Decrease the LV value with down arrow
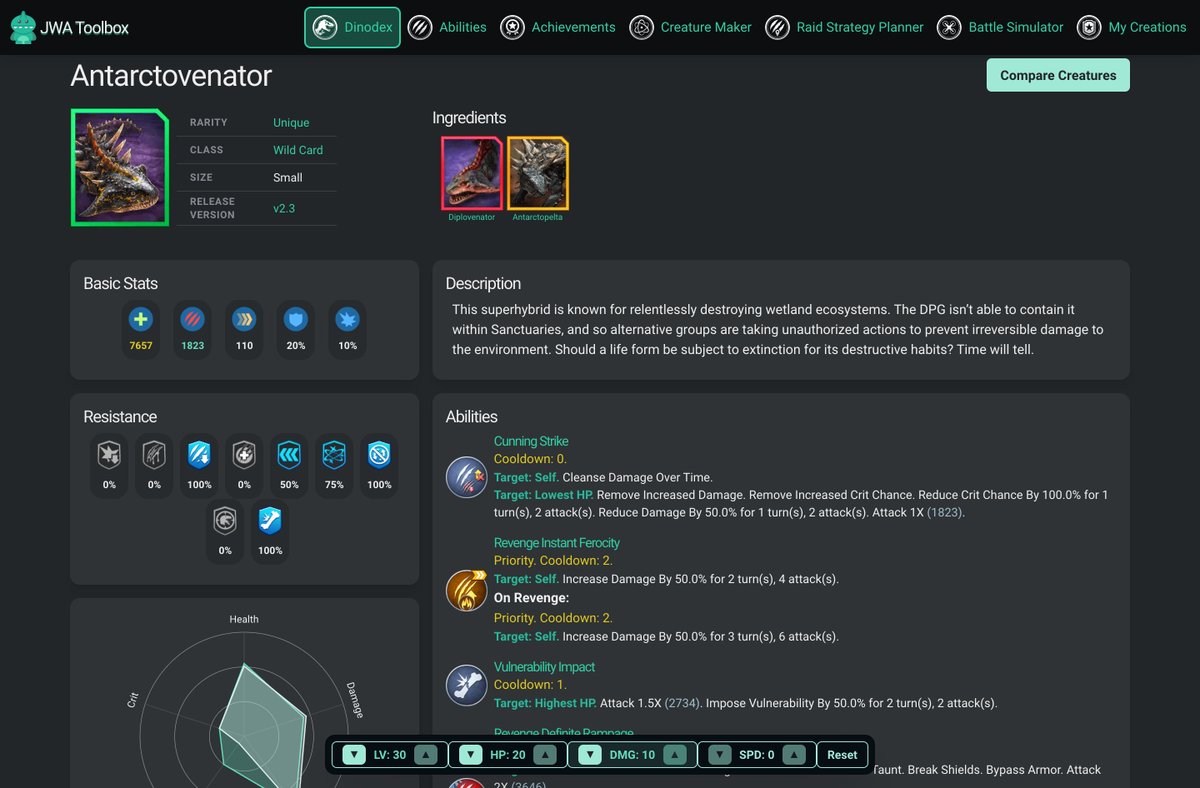Screen dimensions: 1200x788 [354, 755]
